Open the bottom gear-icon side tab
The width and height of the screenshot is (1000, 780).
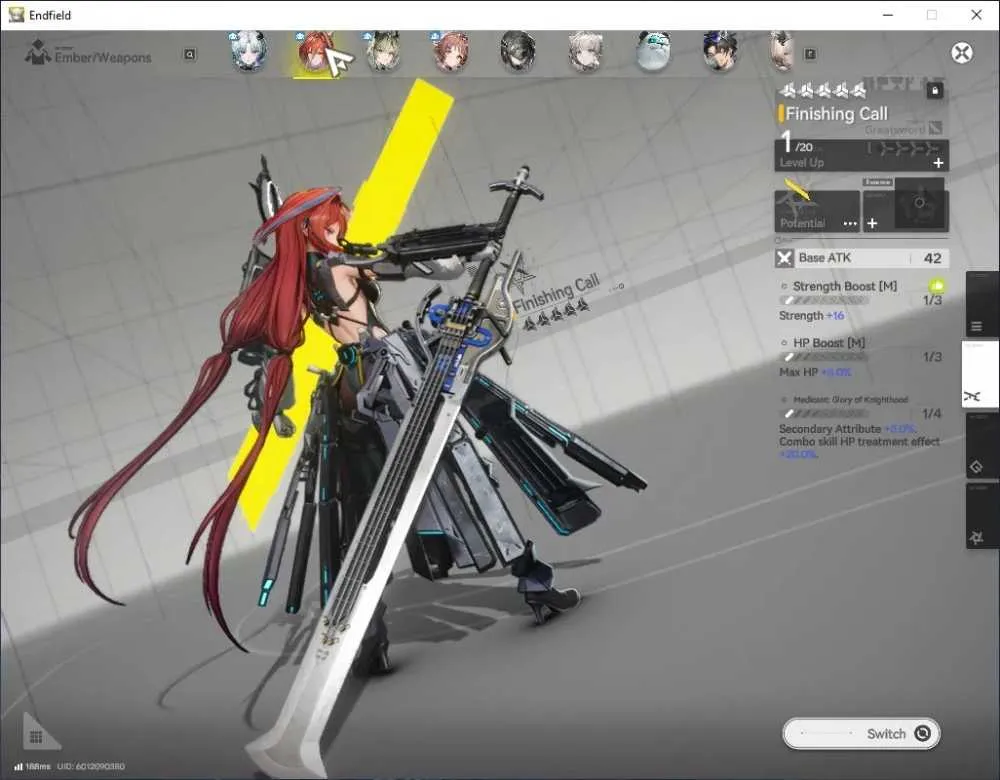(976, 538)
